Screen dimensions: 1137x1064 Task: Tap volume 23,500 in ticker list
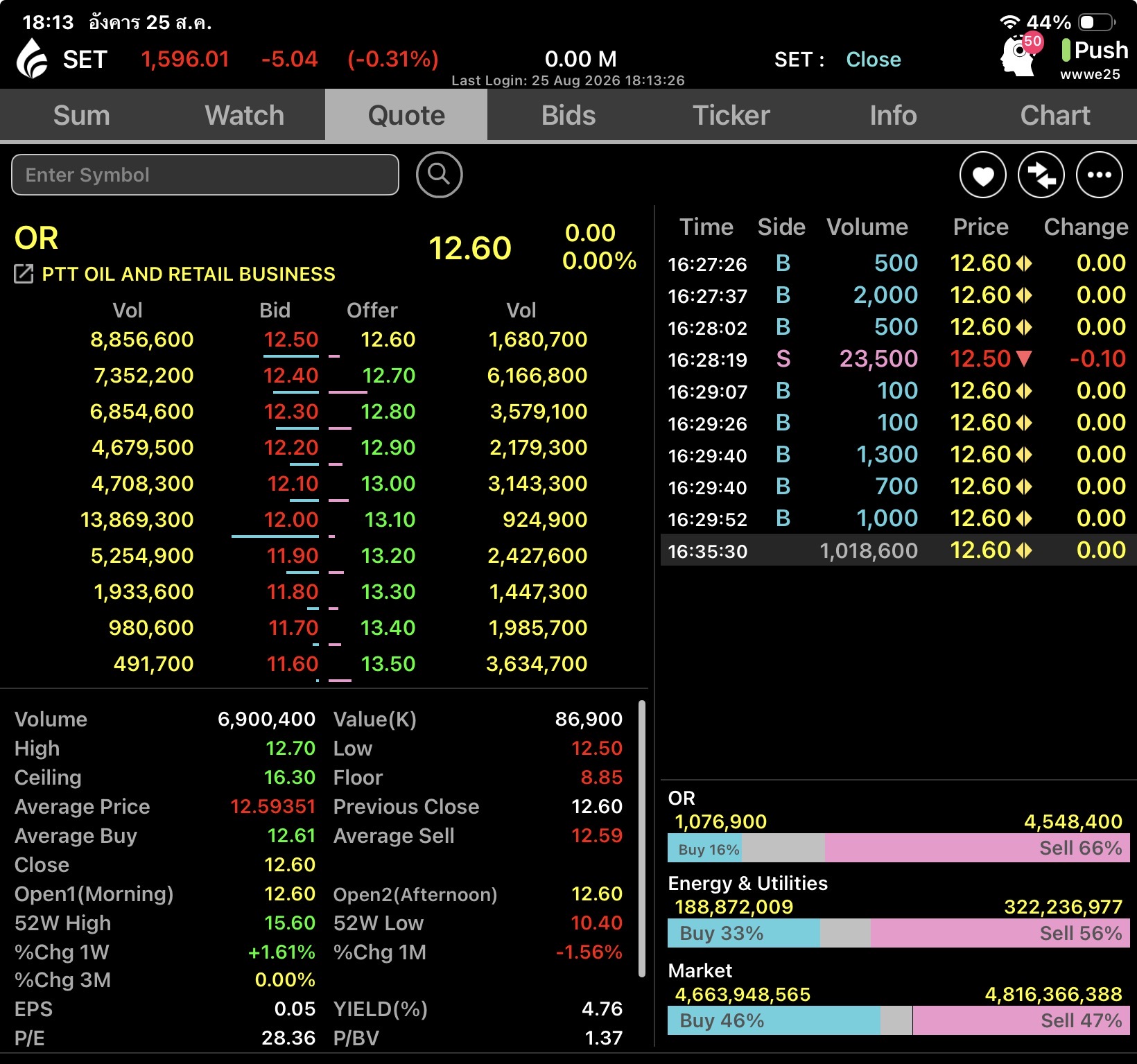(x=878, y=359)
